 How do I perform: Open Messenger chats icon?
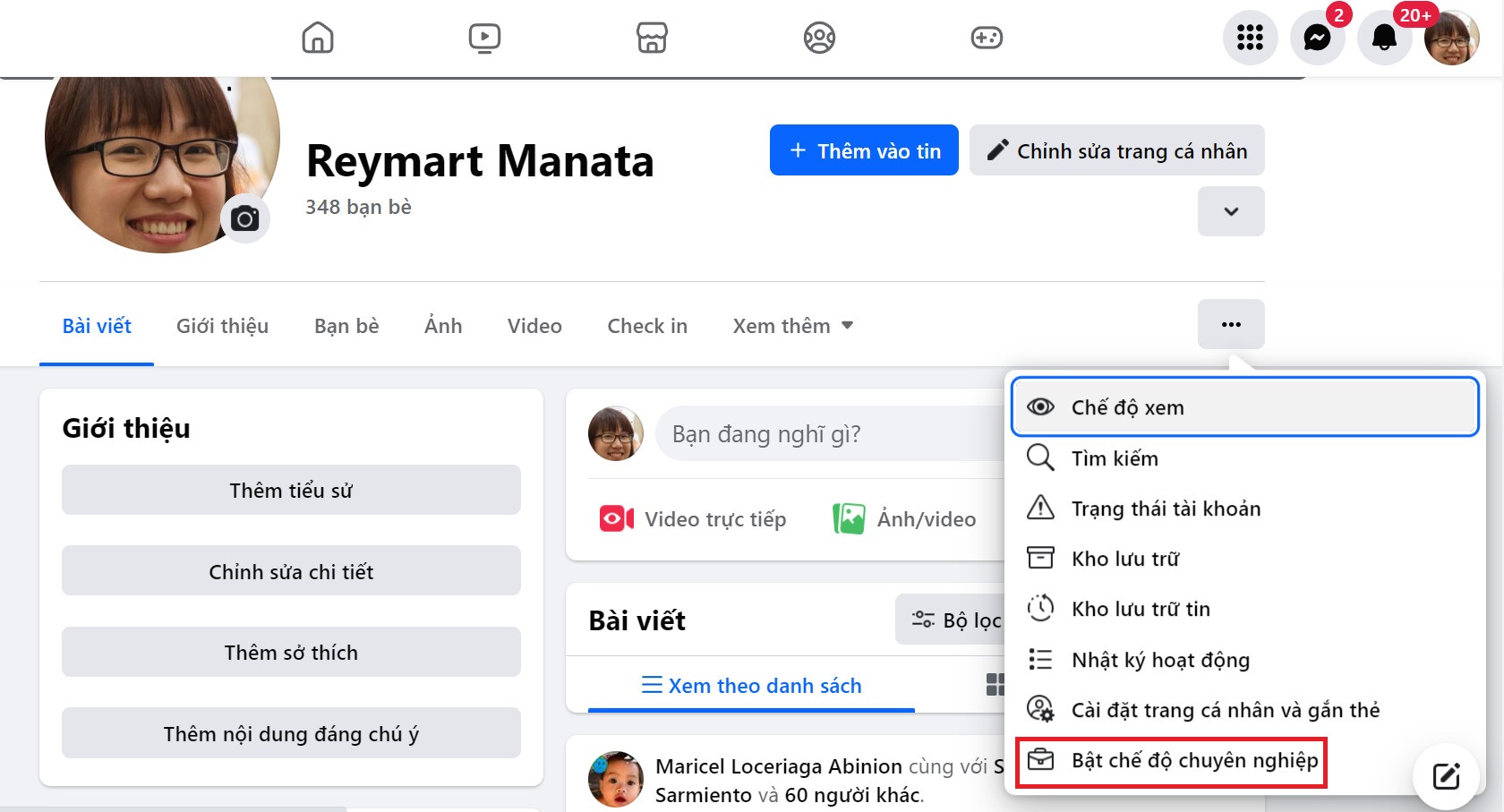coord(1317,38)
